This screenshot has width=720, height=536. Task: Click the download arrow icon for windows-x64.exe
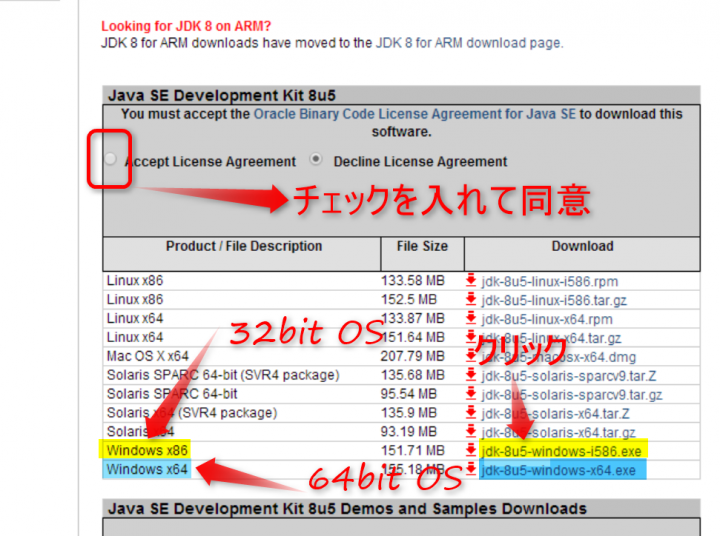tap(471, 468)
